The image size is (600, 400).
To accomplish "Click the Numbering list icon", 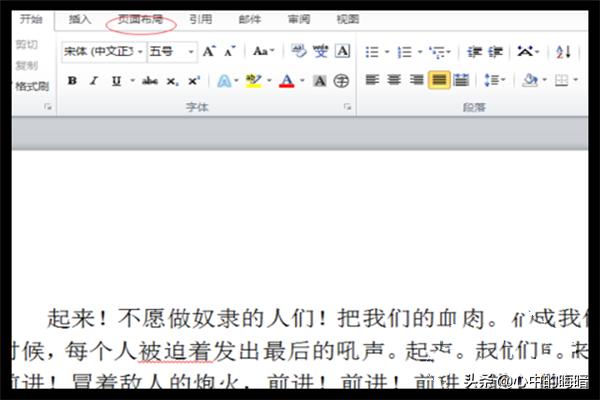I will 404,52.
